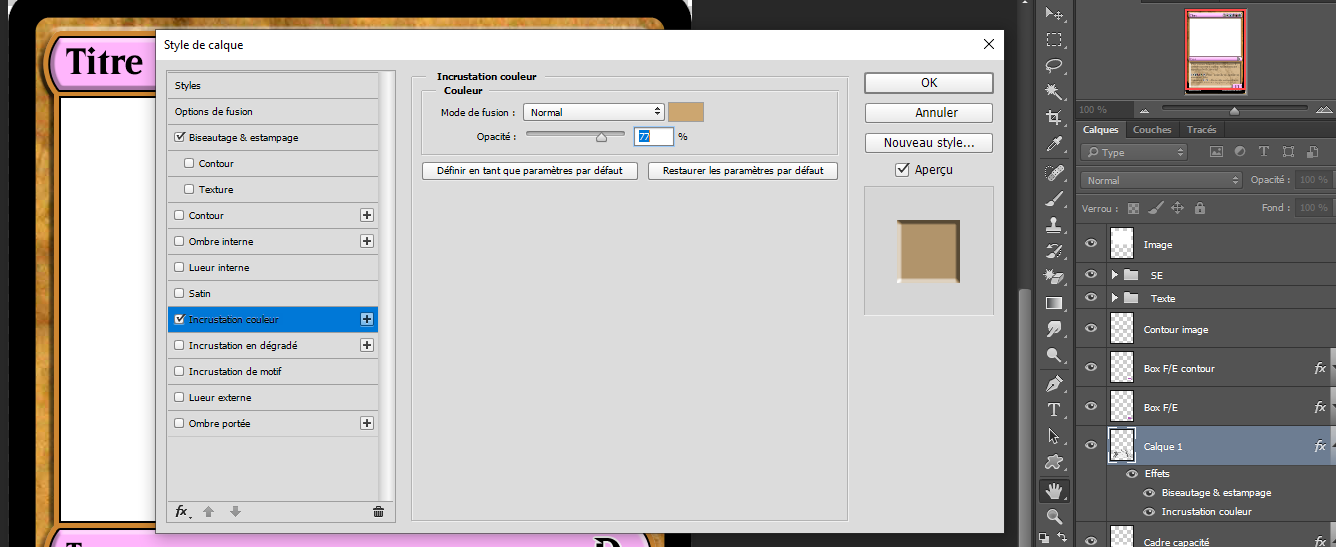This screenshot has width=1336, height=547.
Task: Click the shape layer filter icon
Action: coord(1286,152)
